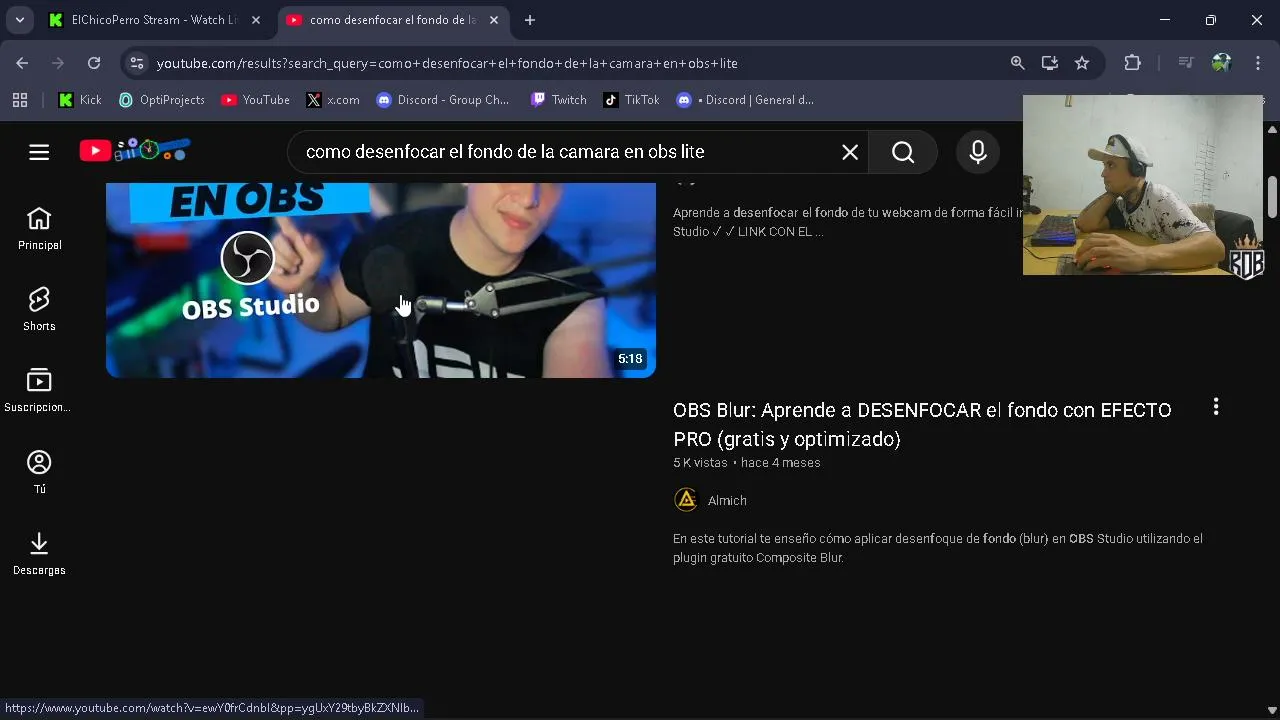Click the Almich channel avatar

pyautogui.click(x=686, y=500)
